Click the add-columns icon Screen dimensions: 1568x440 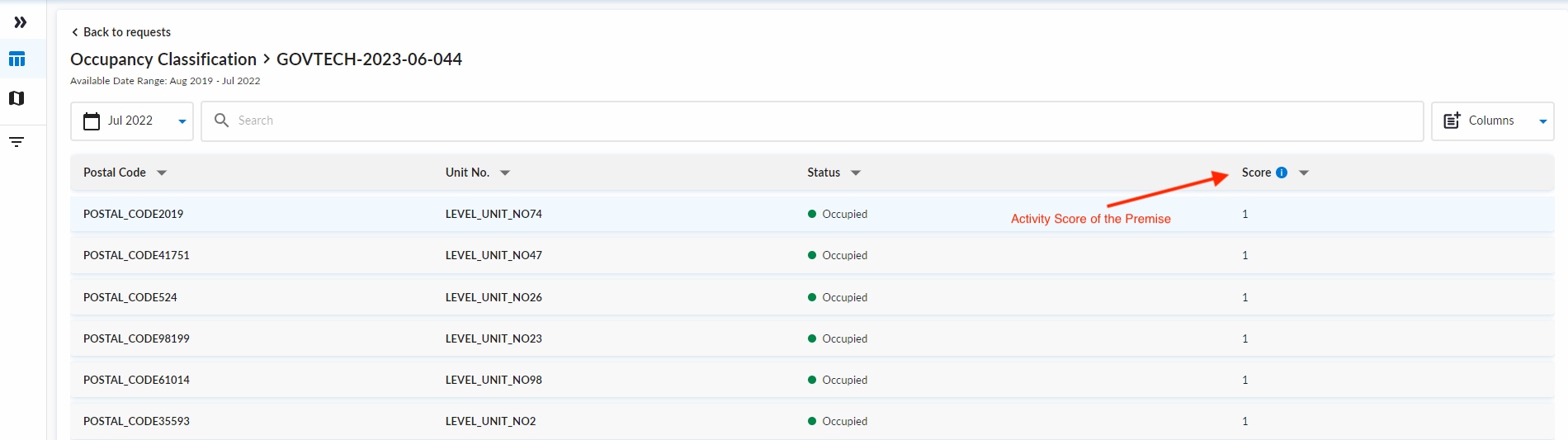[1452, 121]
